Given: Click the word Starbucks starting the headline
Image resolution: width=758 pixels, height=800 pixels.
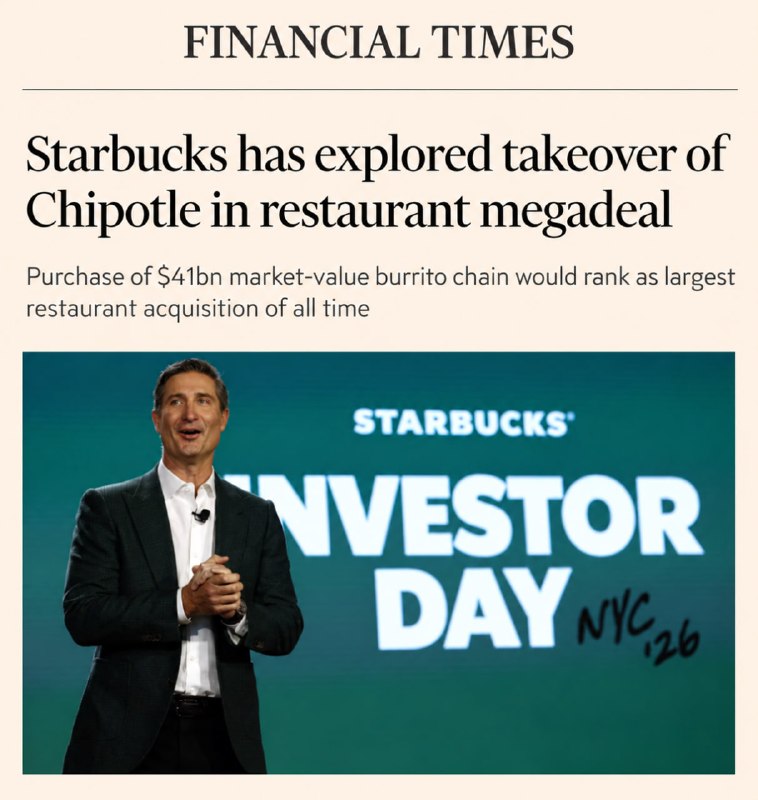Looking at the screenshot, I should 127,154.
